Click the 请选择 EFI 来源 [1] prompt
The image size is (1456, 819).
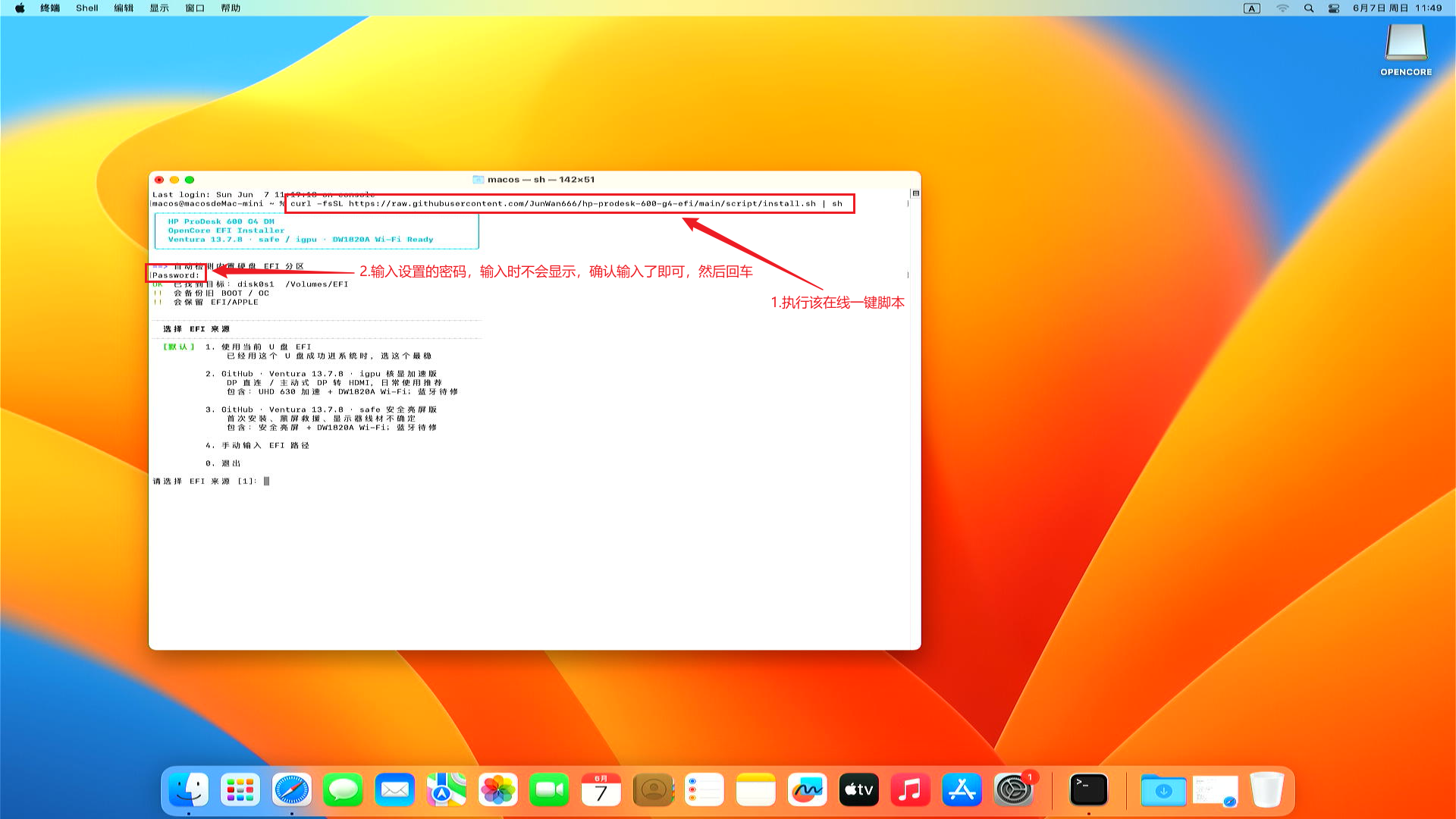(205, 481)
